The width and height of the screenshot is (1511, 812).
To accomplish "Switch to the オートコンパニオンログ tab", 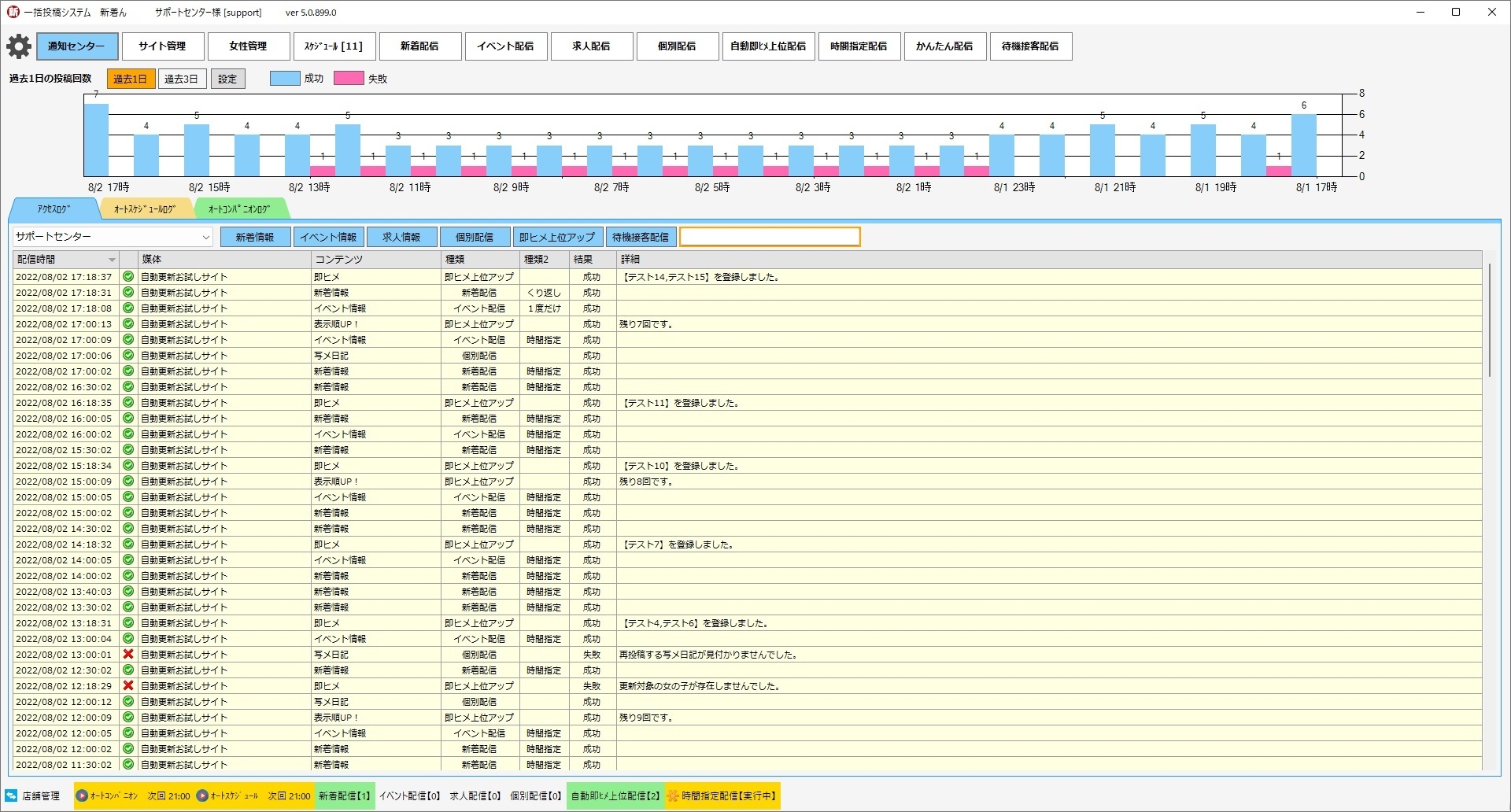I will point(239,209).
